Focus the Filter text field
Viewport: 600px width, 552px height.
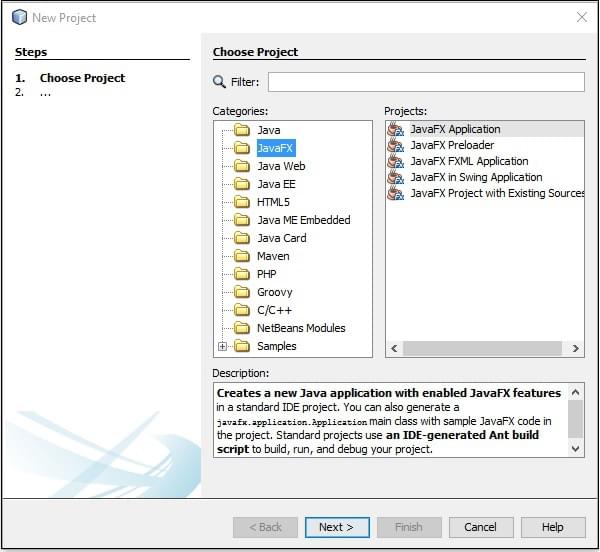(426, 82)
